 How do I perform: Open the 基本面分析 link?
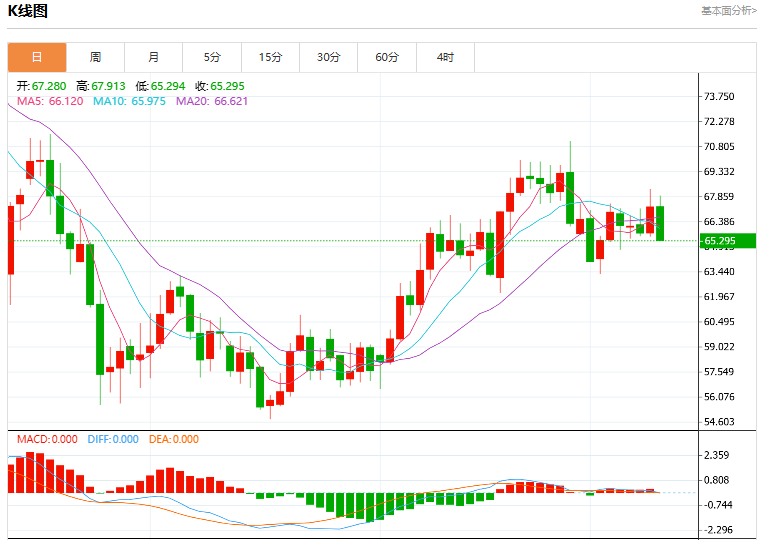tap(729, 11)
